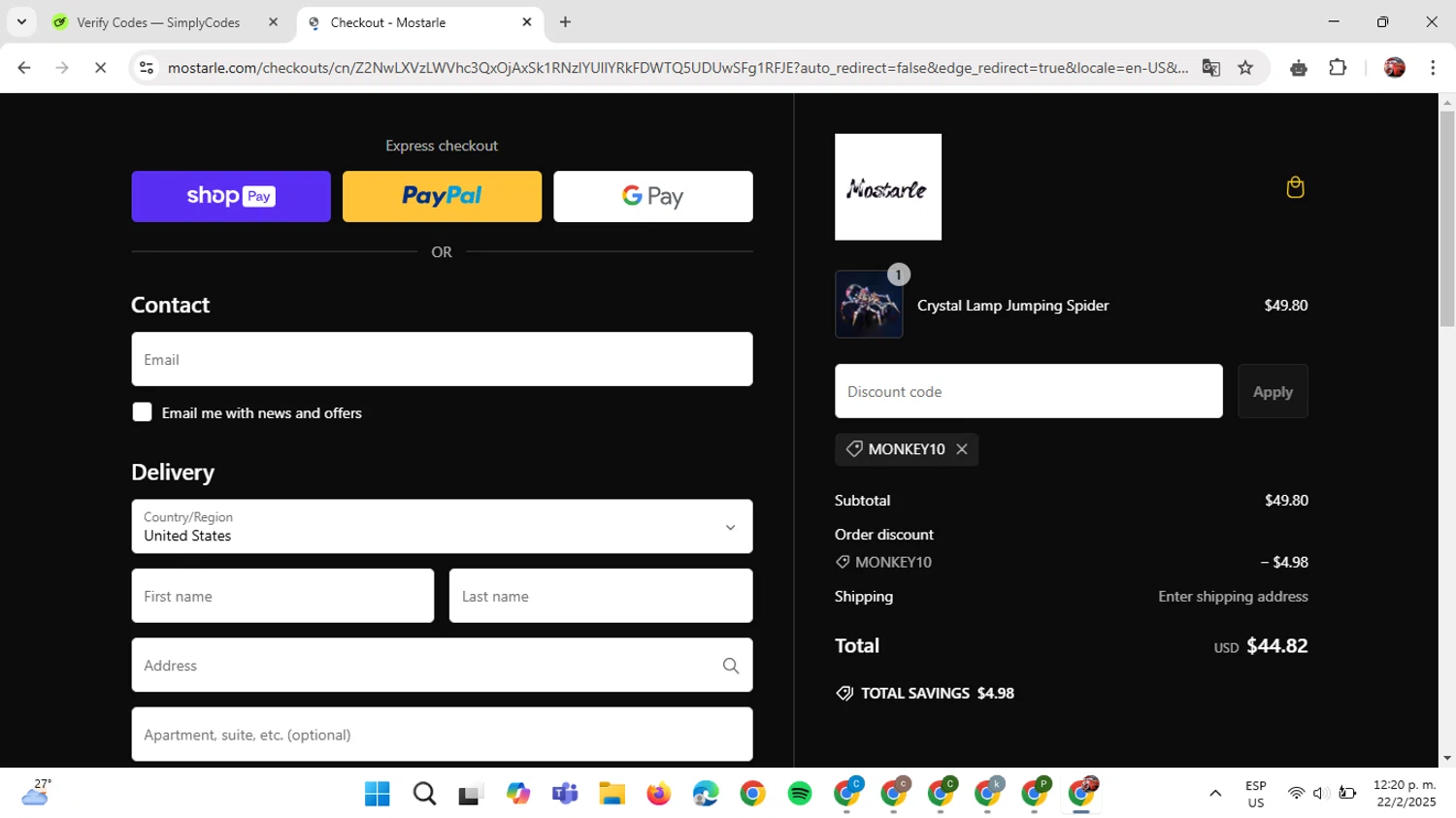Click the Enter shipping address text
1456x818 pixels.
click(x=1233, y=597)
